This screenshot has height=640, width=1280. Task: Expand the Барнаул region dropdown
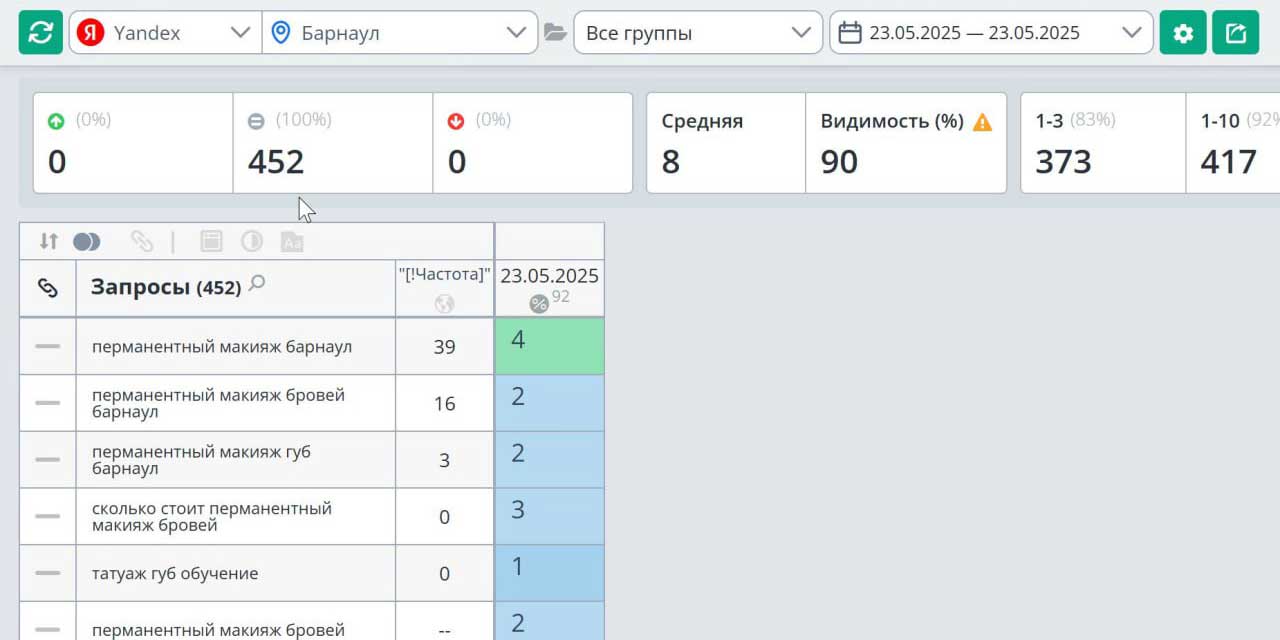(x=399, y=33)
